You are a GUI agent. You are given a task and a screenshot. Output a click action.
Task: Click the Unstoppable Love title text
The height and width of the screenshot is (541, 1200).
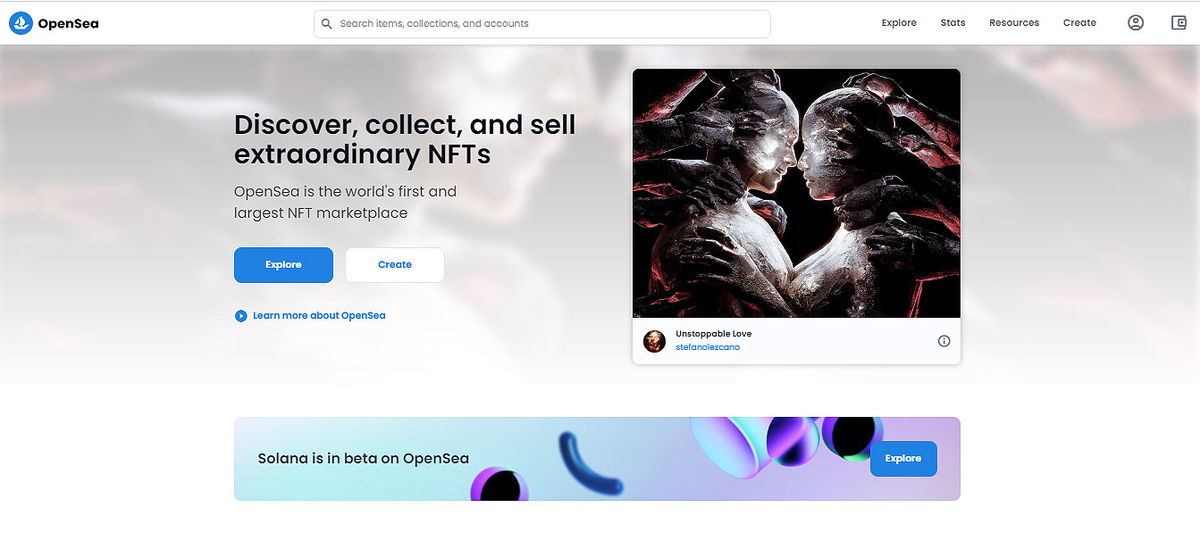pos(714,334)
